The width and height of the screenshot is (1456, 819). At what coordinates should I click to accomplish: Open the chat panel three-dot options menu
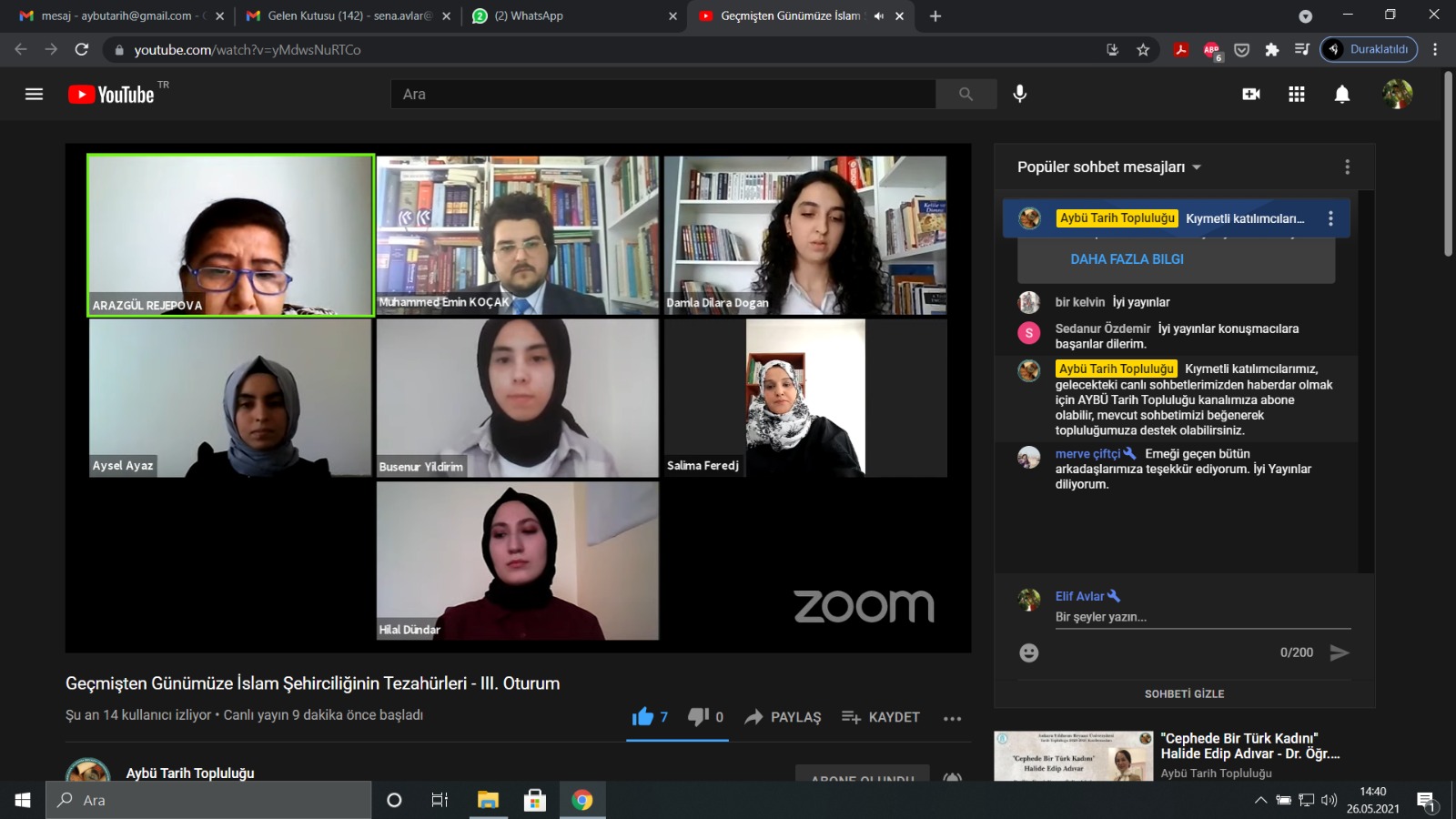point(1348,167)
